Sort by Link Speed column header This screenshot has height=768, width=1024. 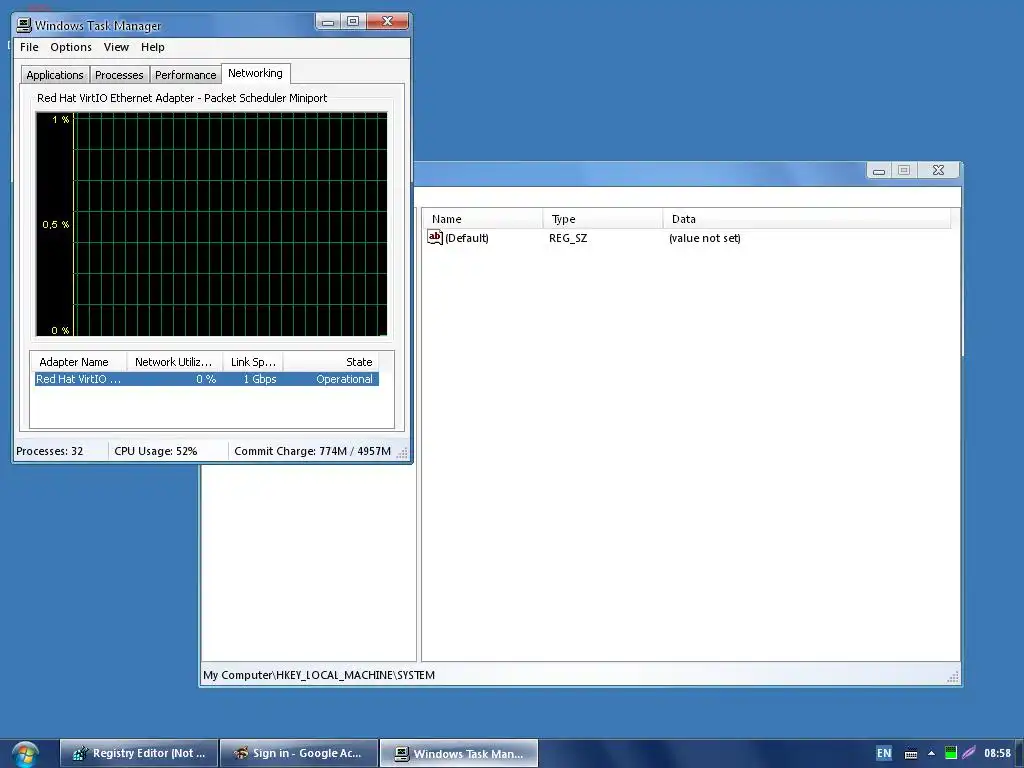click(253, 362)
